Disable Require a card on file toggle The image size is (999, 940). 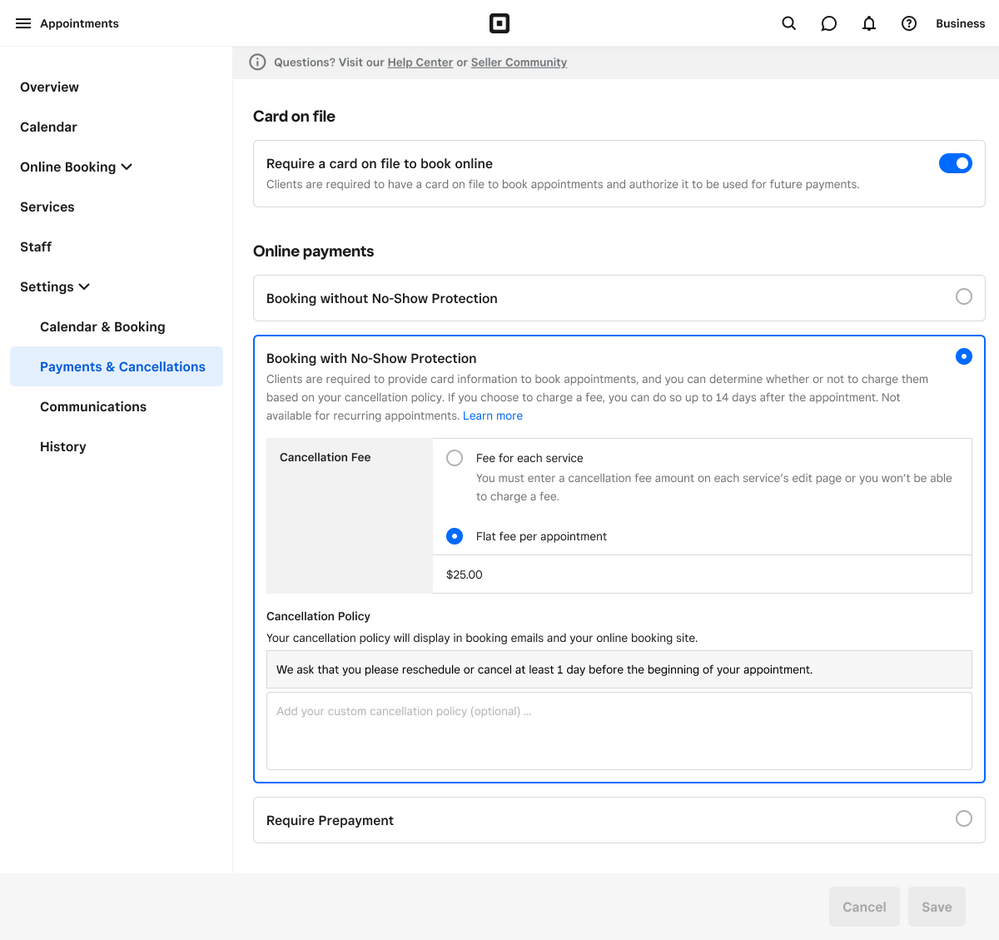pyautogui.click(x=955, y=163)
